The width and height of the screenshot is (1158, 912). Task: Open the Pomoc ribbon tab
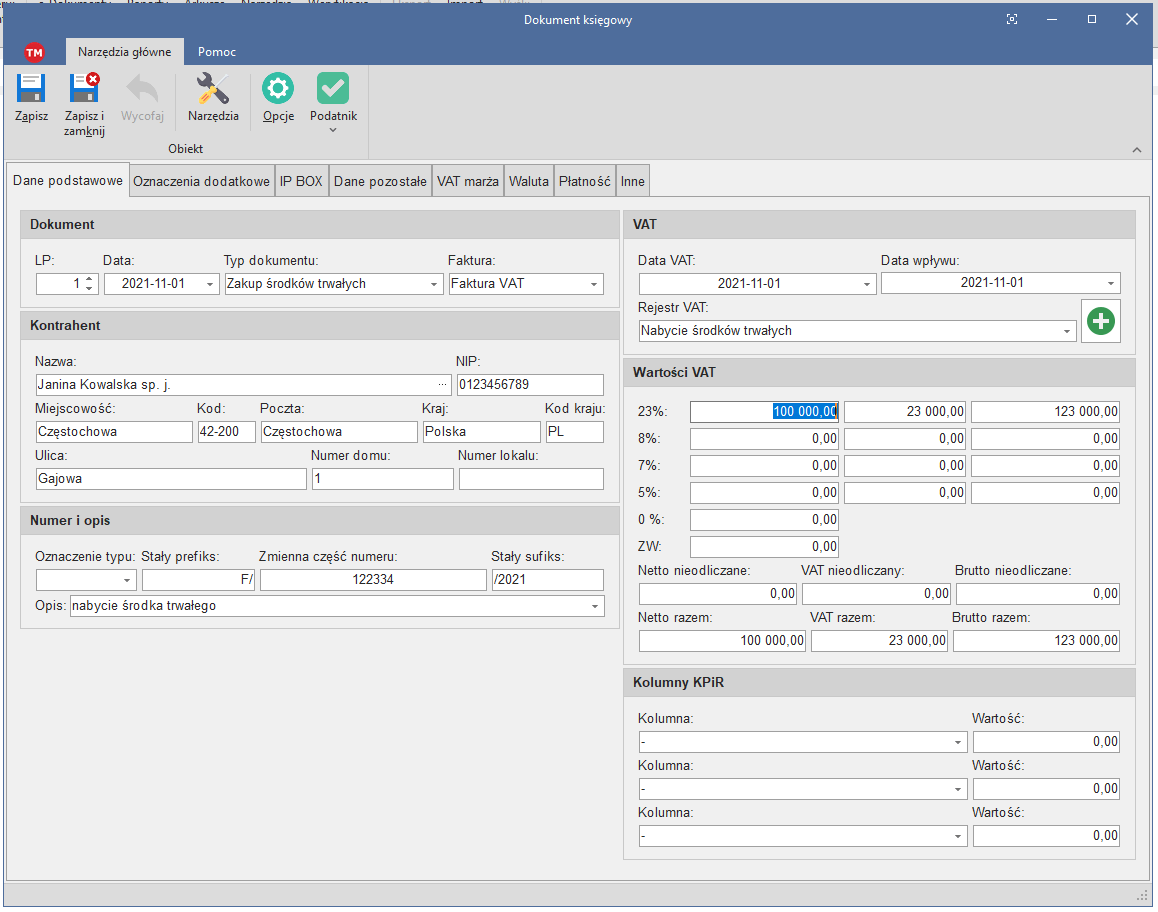click(216, 52)
